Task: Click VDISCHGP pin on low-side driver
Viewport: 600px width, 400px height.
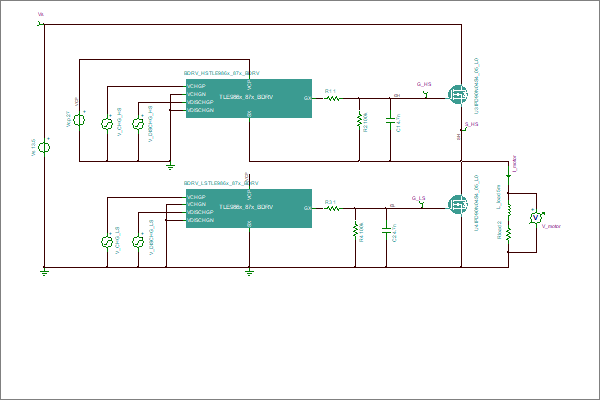Action: tap(200, 212)
